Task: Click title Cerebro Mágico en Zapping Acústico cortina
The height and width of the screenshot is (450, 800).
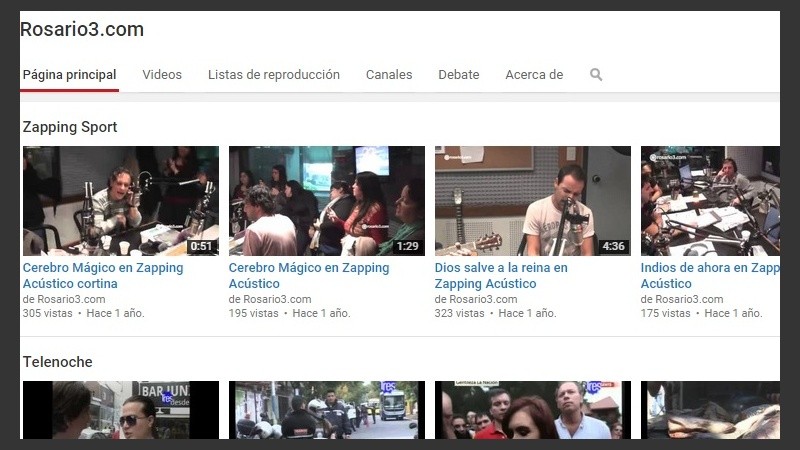Action: (102, 276)
